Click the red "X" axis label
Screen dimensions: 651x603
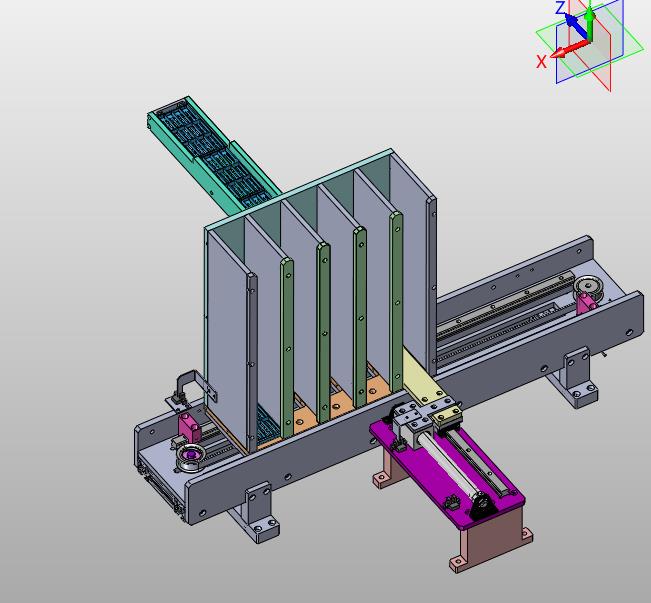[541, 61]
